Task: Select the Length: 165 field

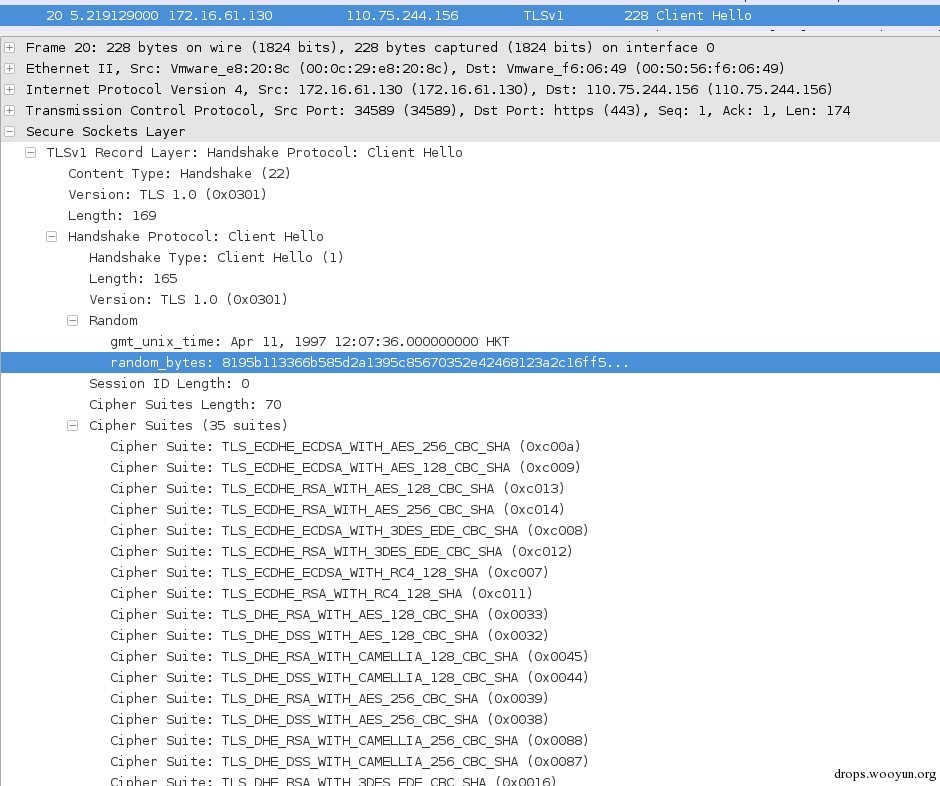Action: pos(133,278)
